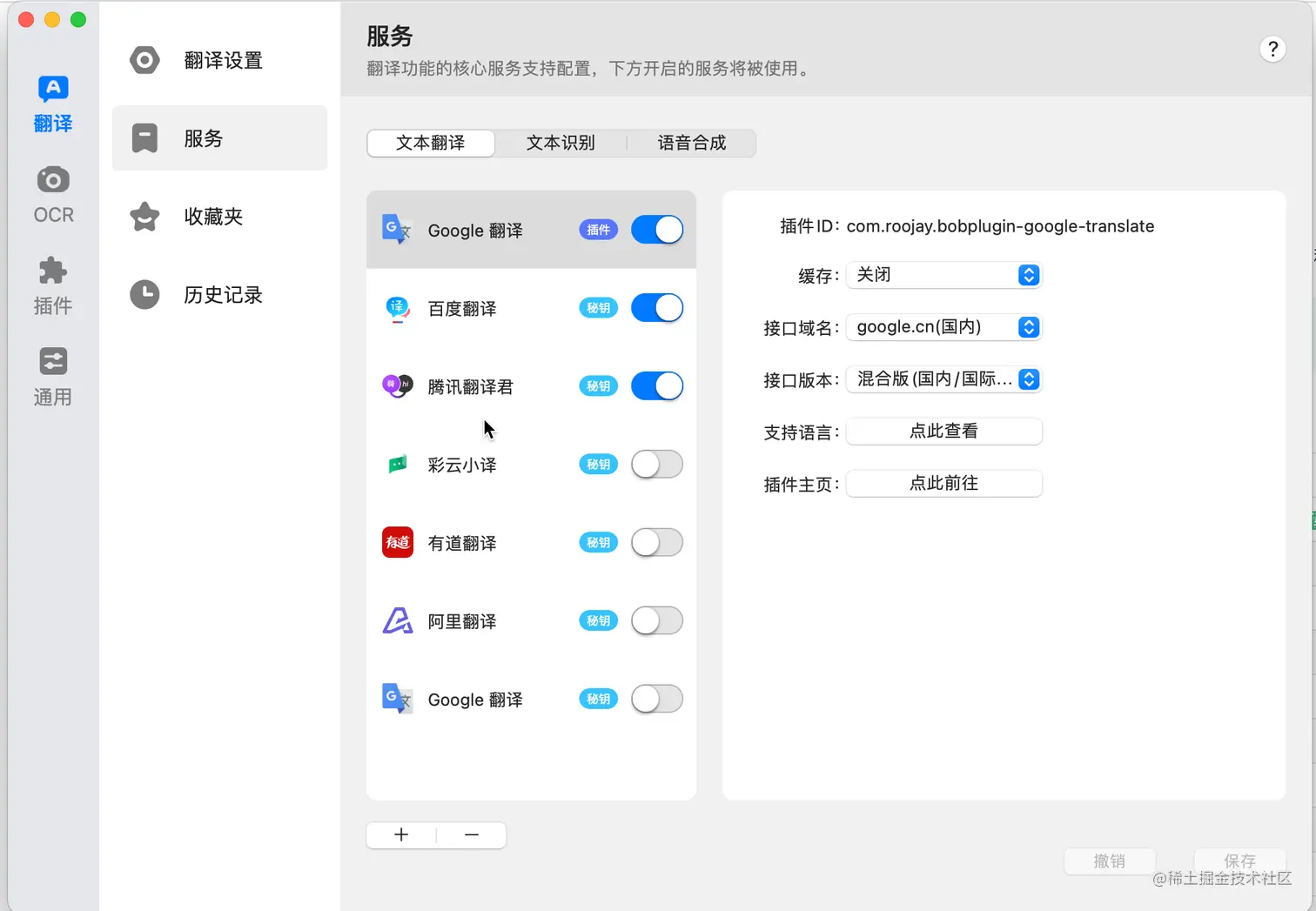
Task: Enable the bottom Google 翻译 (秘钥) toggle
Action: 657,699
